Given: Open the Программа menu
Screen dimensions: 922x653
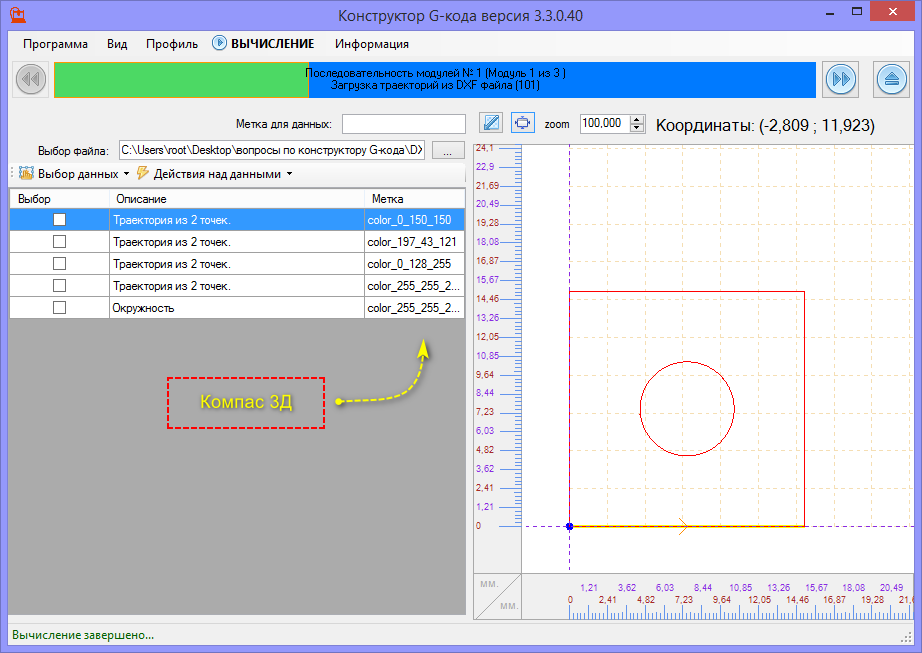Looking at the screenshot, I should coord(55,44).
